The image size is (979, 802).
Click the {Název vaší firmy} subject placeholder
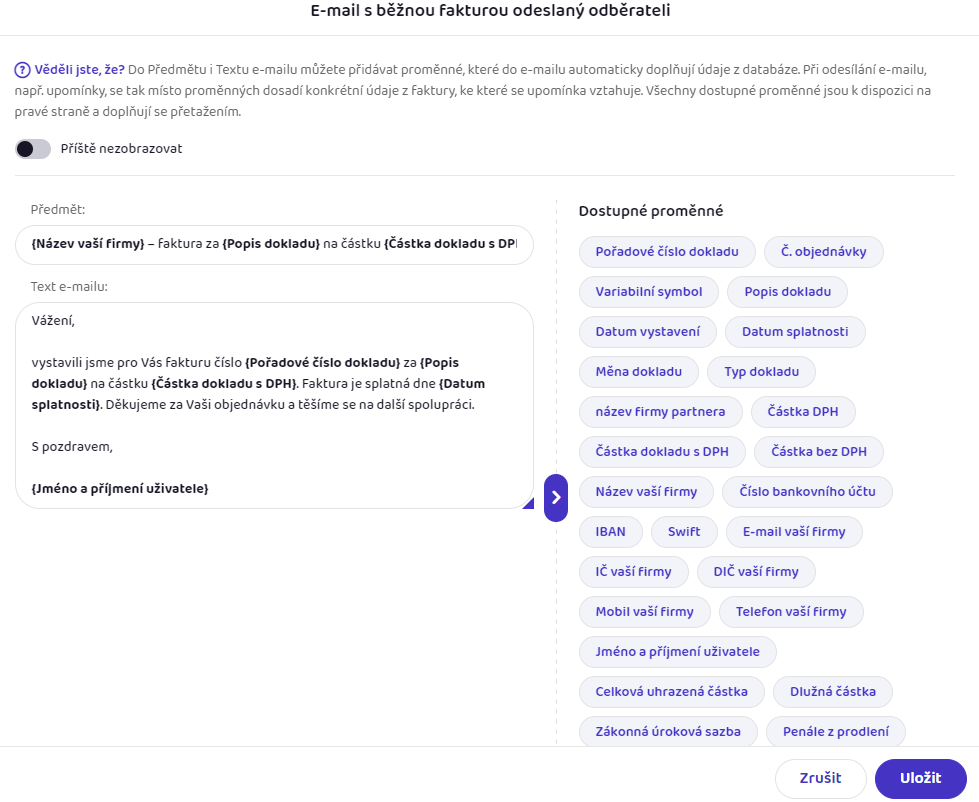[88, 244]
